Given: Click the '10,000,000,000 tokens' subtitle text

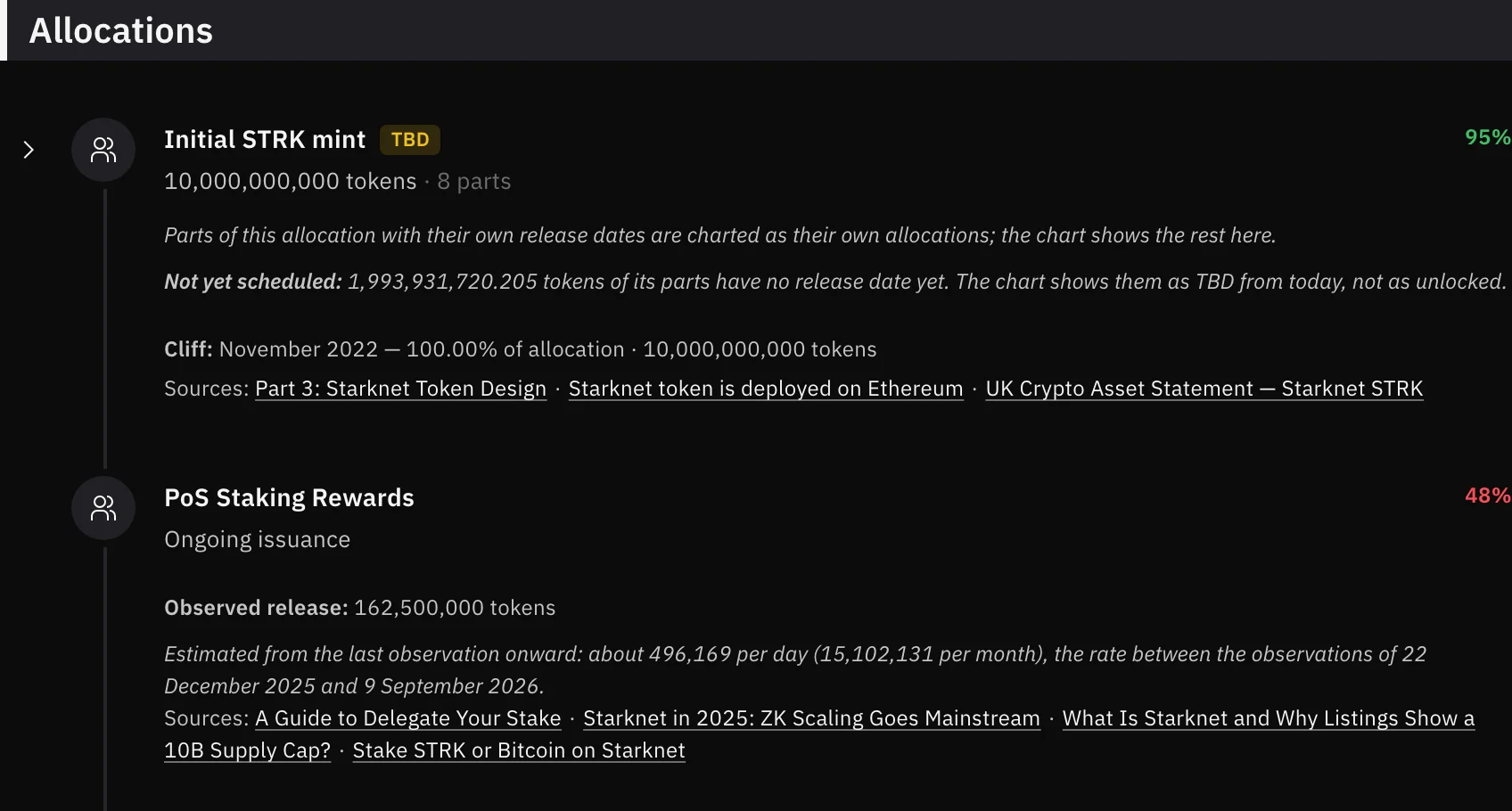Looking at the screenshot, I should 291,182.
